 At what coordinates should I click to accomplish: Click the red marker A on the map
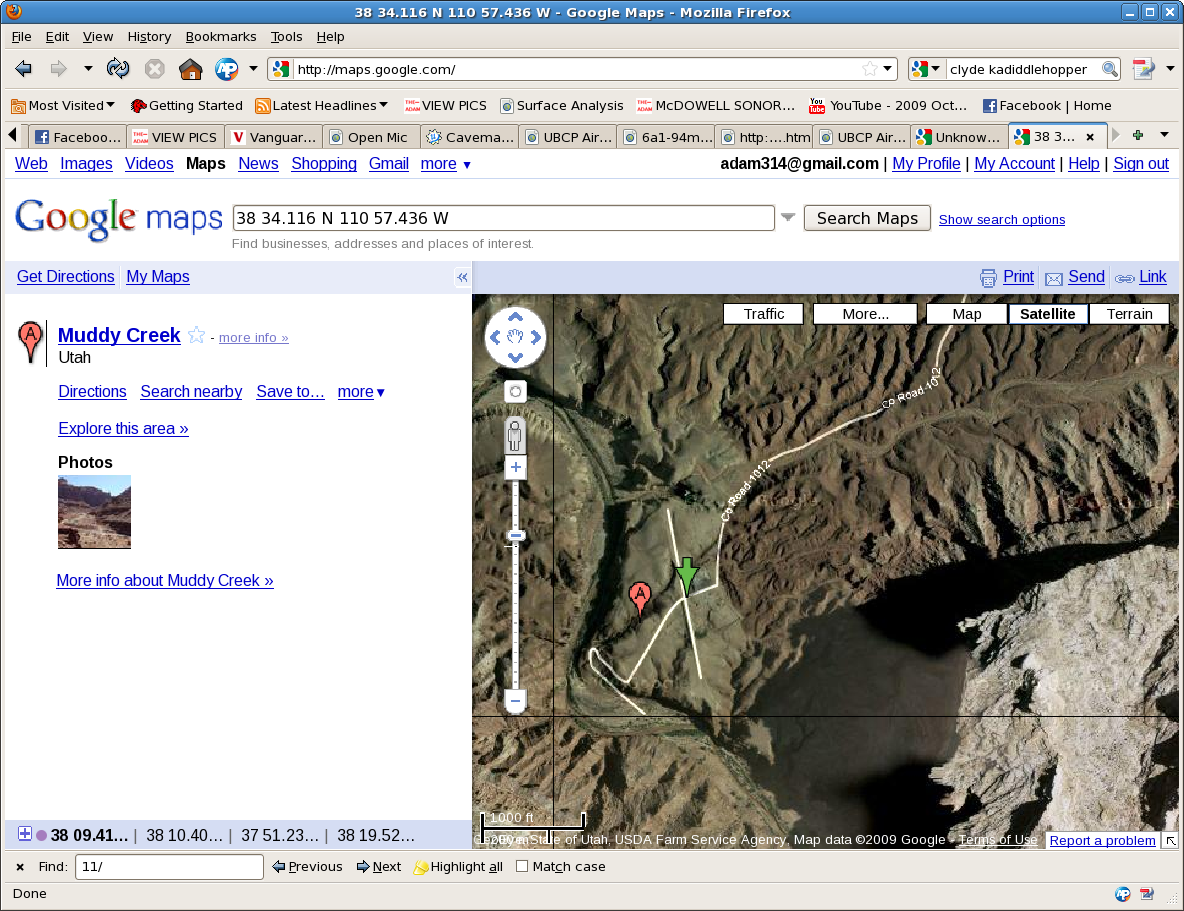tap(640, 598)
